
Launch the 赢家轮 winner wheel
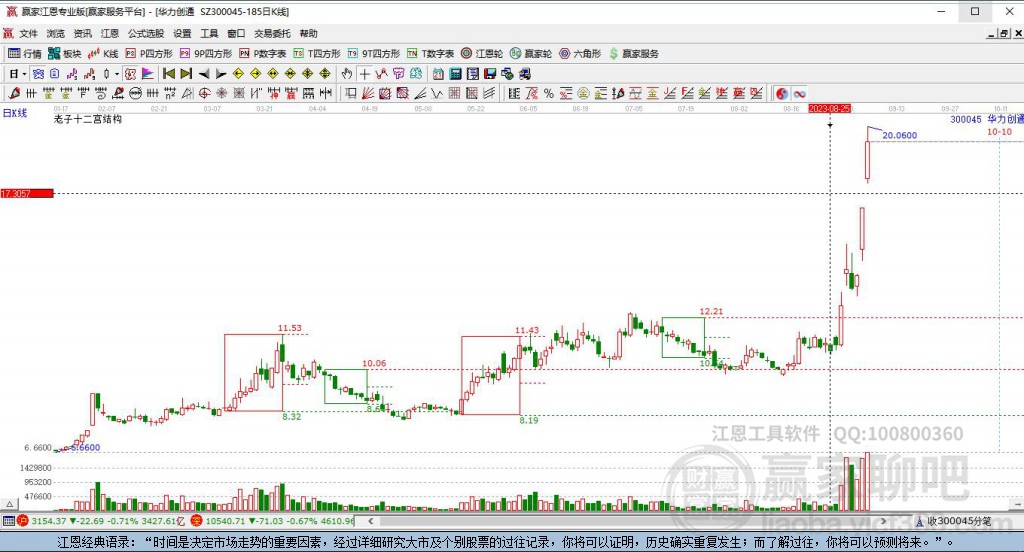[531, 54]
